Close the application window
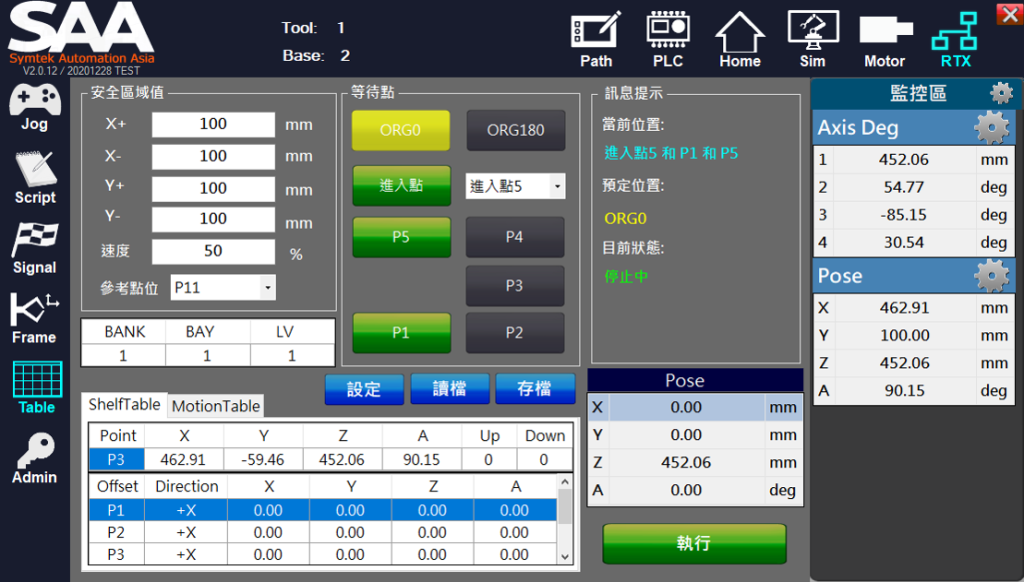The image size is (1024, 582). 1010,14
